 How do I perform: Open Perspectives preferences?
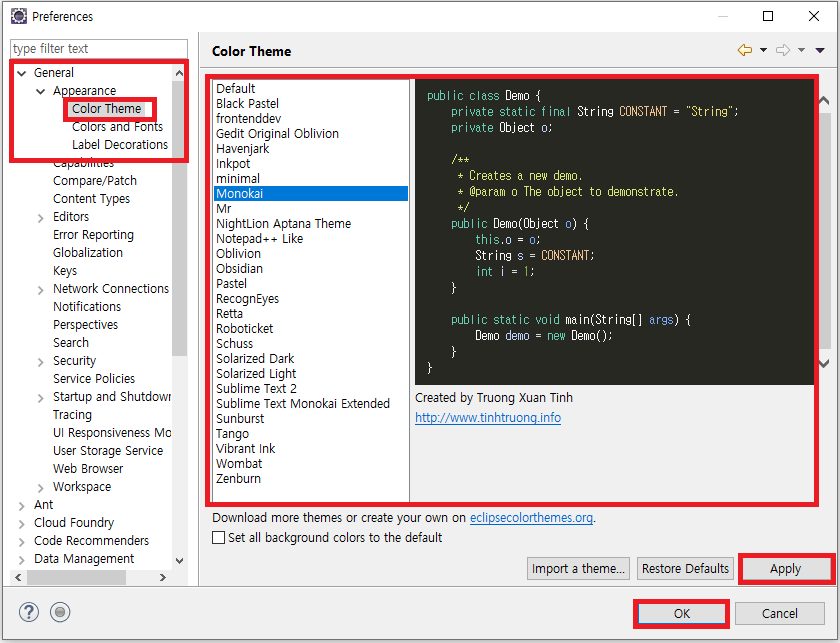click(85, 325)
